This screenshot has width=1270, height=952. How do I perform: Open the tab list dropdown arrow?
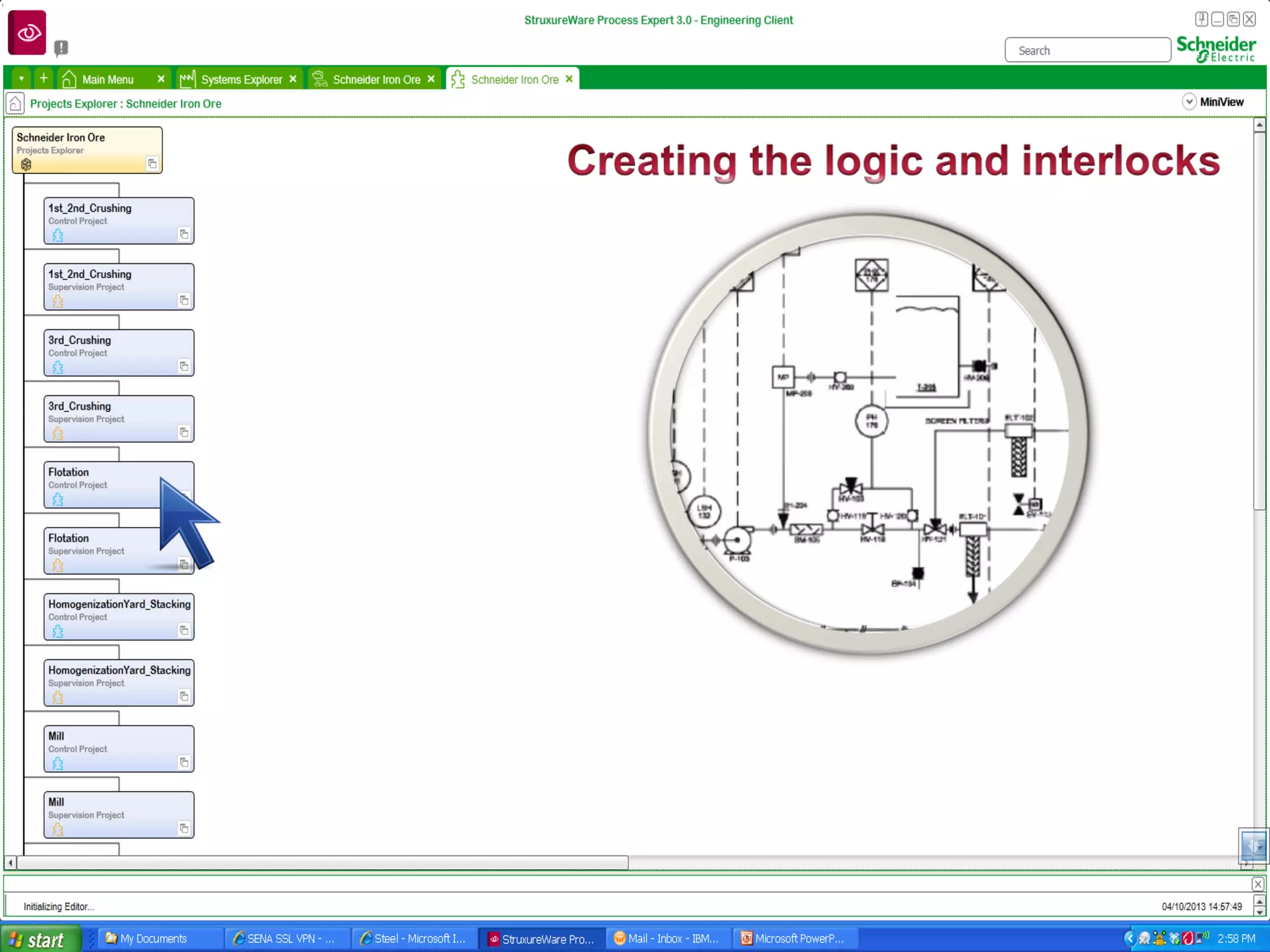pyautogui.click(x=21, y=79)
